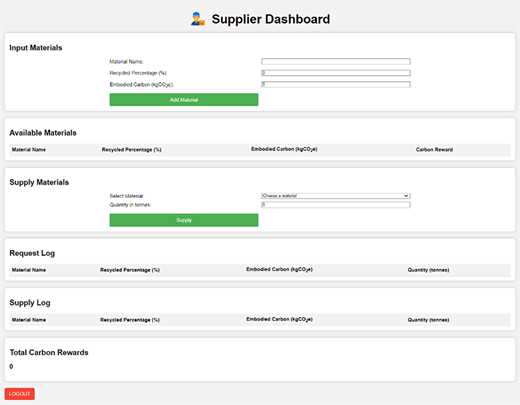Click the red Logout button
This screenshot has width=520, height=405.
(20, 394)
